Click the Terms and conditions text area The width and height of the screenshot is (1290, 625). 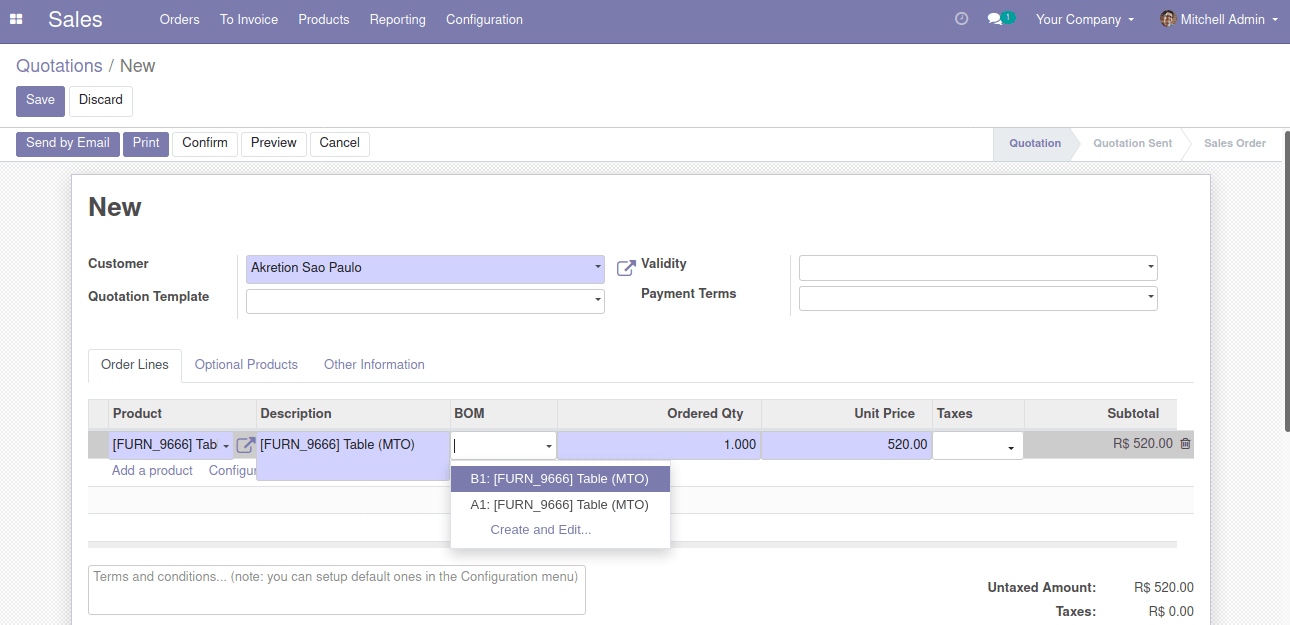point(337,590)
